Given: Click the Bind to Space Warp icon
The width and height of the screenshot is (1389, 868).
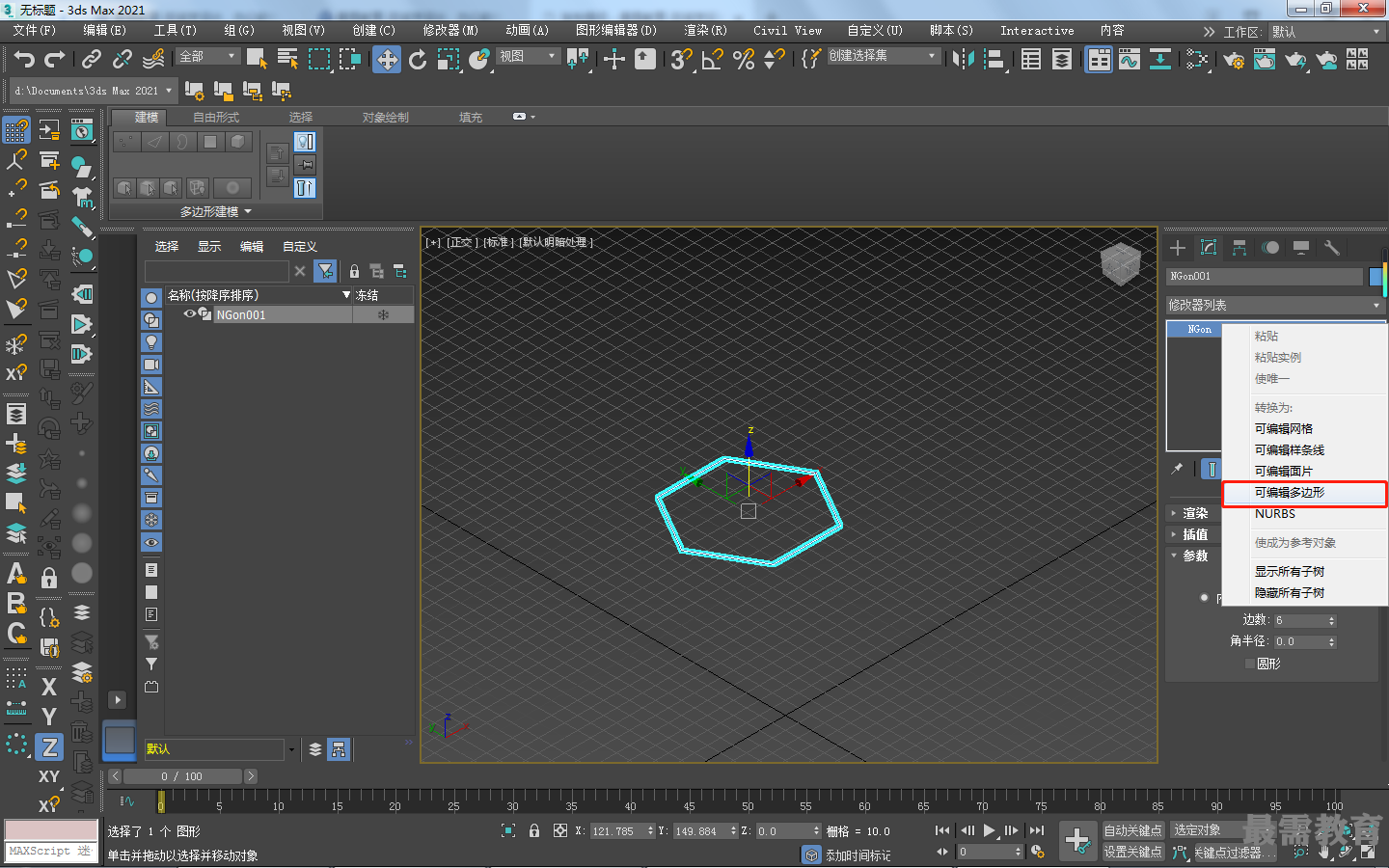Looking at the screenshot, I should click(153, 60).
